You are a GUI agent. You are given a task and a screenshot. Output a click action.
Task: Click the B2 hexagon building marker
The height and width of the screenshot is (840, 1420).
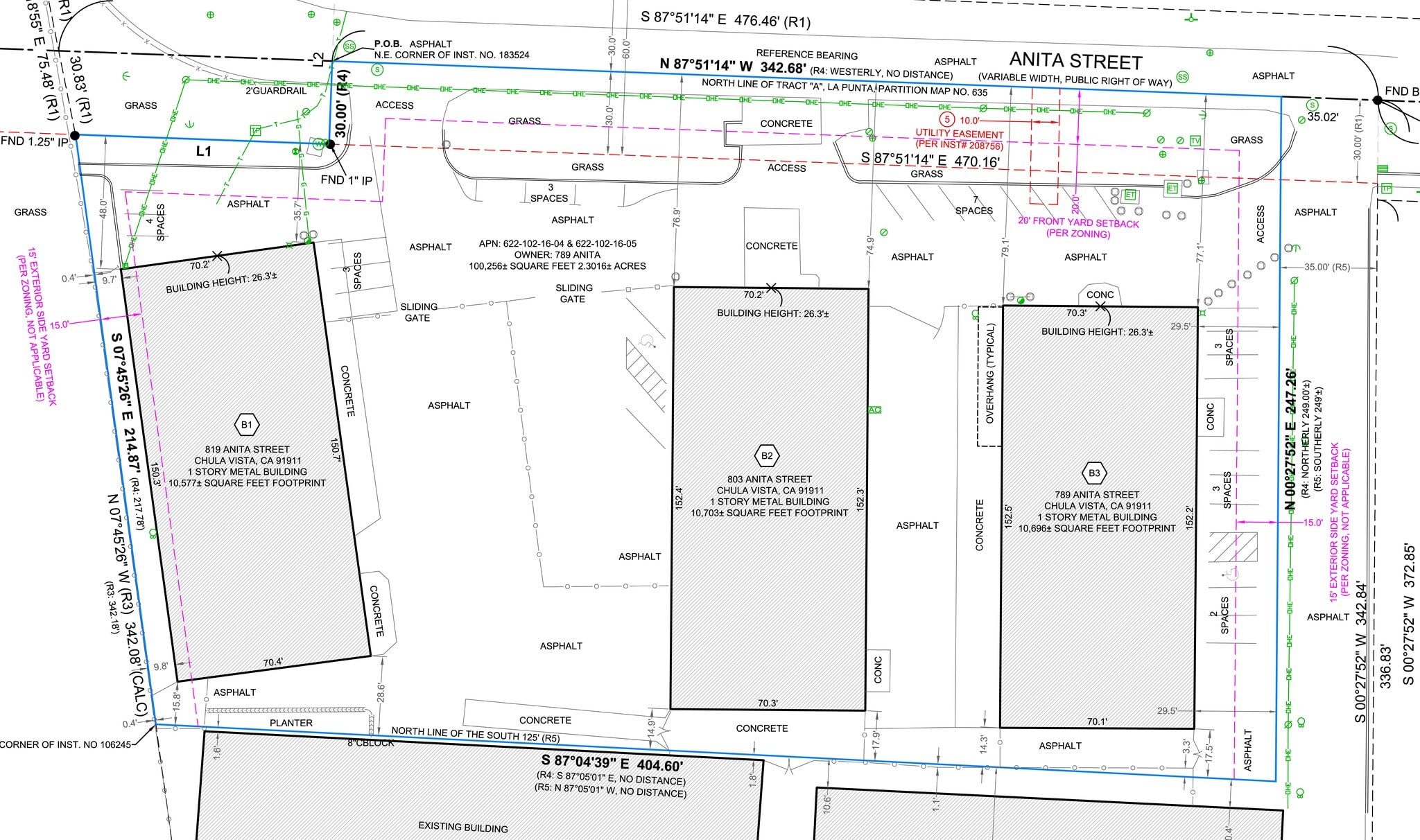(x=767, y=455)
